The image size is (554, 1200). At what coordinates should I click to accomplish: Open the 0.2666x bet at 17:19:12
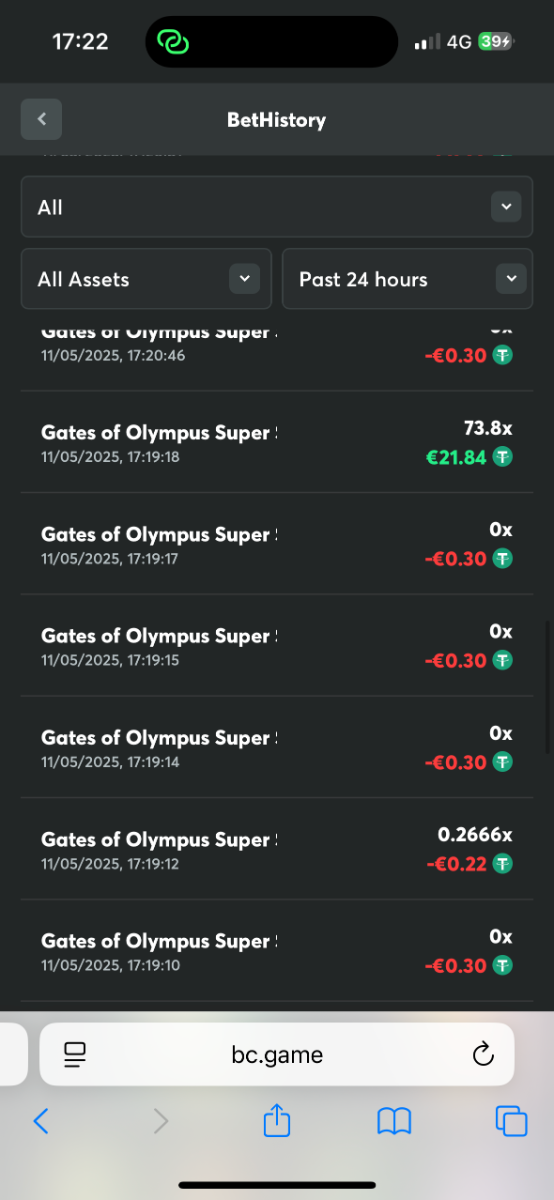coord(277,849)
